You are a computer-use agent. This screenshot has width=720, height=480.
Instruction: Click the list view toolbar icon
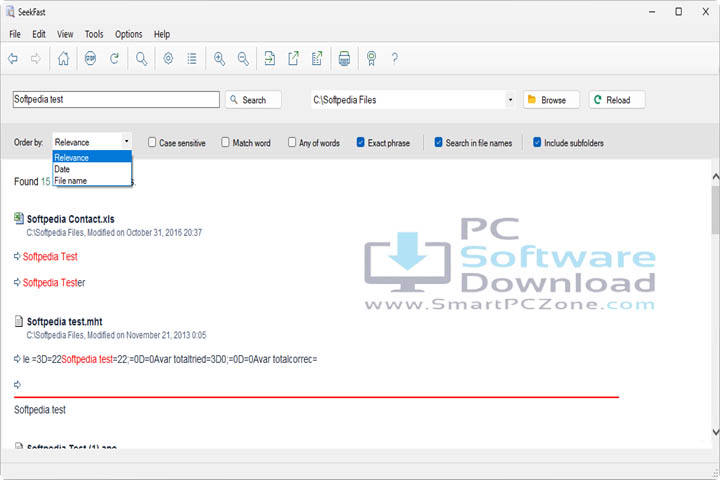[x=192, y=58]
